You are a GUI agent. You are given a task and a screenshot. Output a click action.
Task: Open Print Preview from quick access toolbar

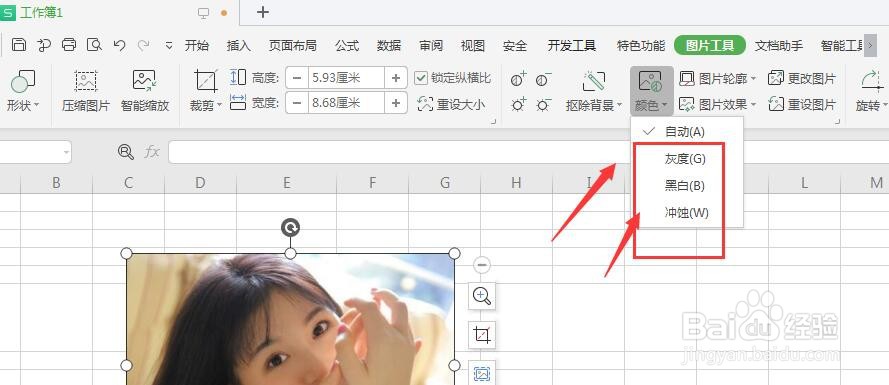pyautogui.click(x=94, y=45)
